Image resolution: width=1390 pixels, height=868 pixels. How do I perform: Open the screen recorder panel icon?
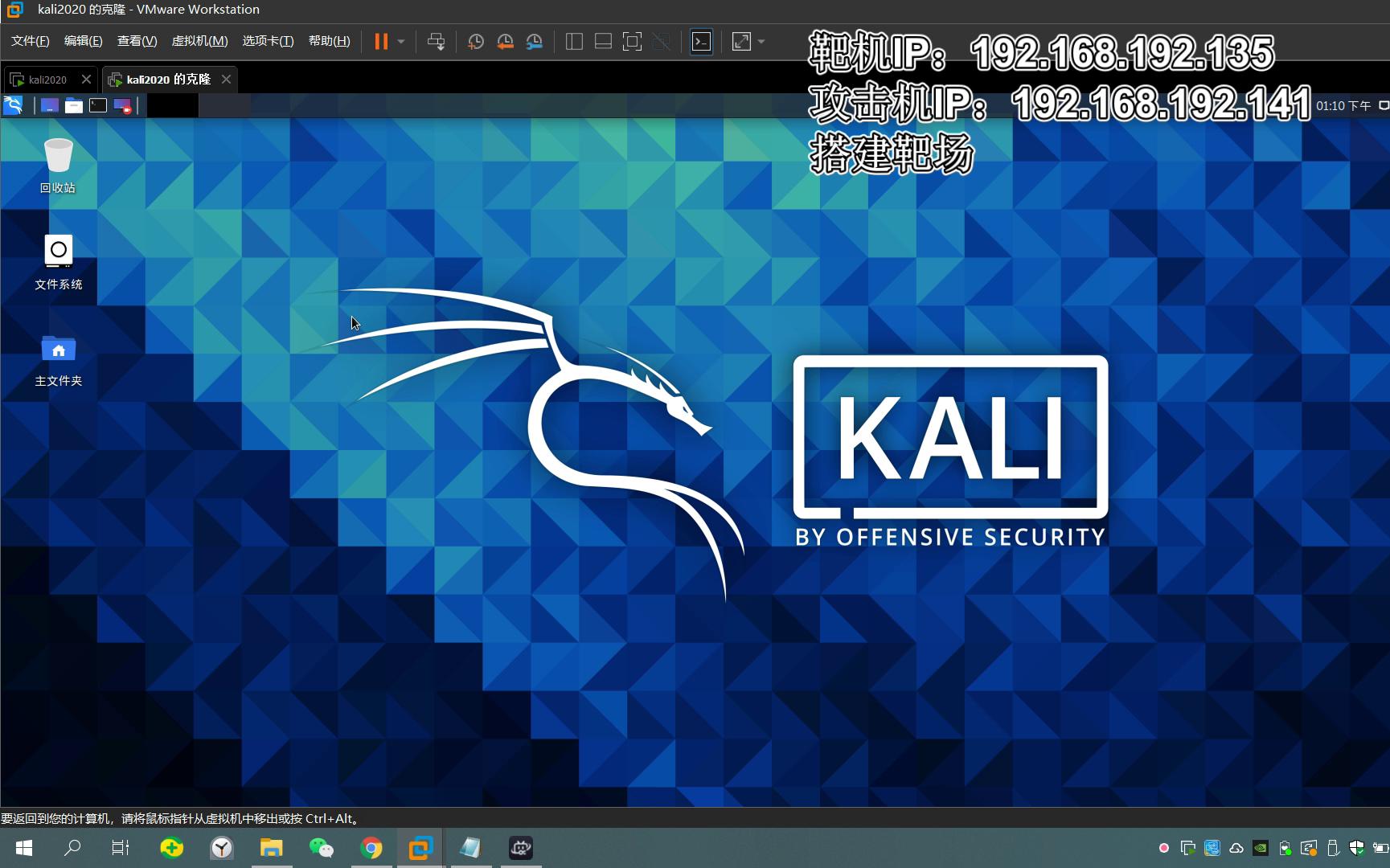click(122, 105)
